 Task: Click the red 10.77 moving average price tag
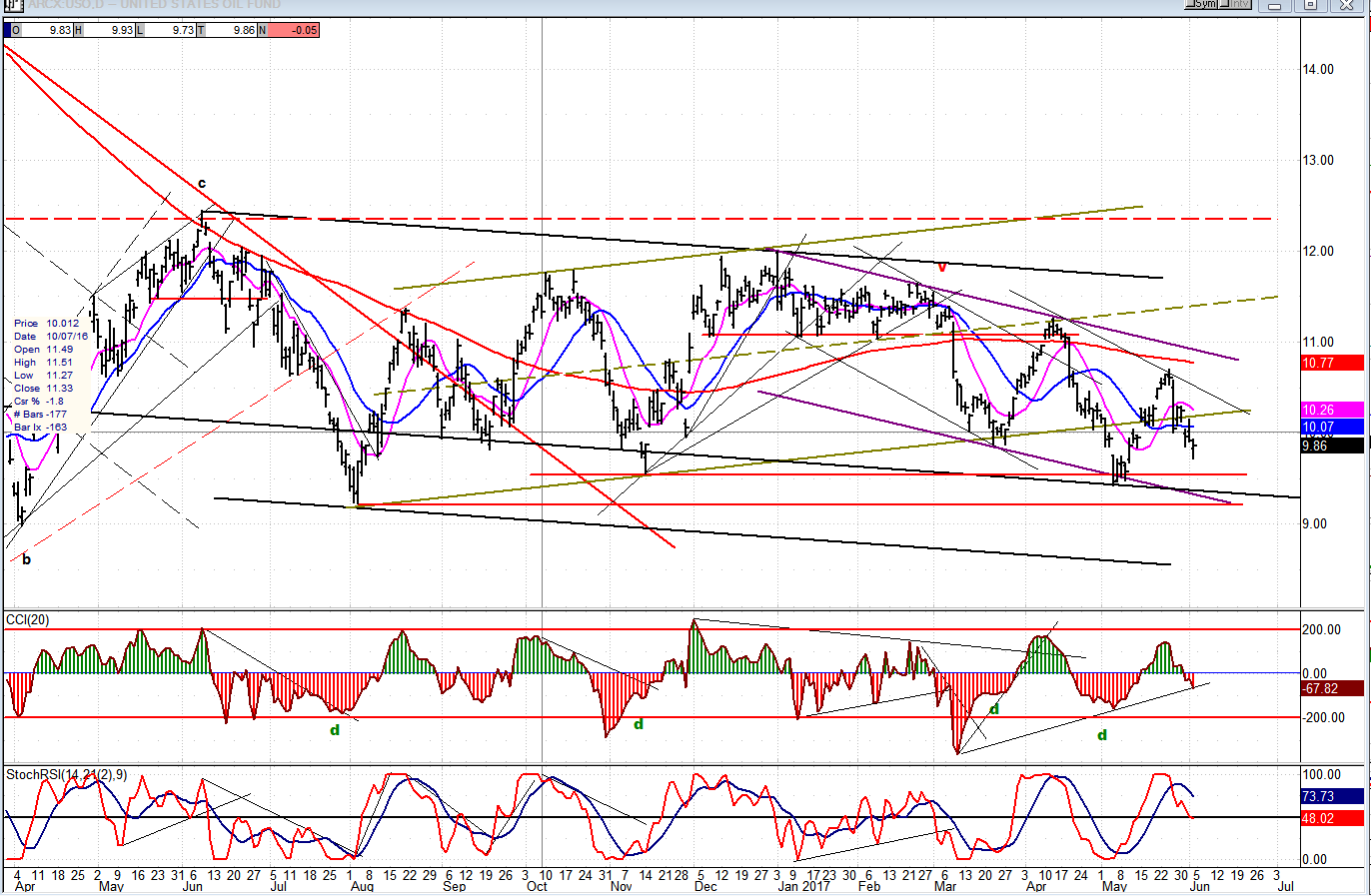pyautogui.click(x=1332, y=364)
